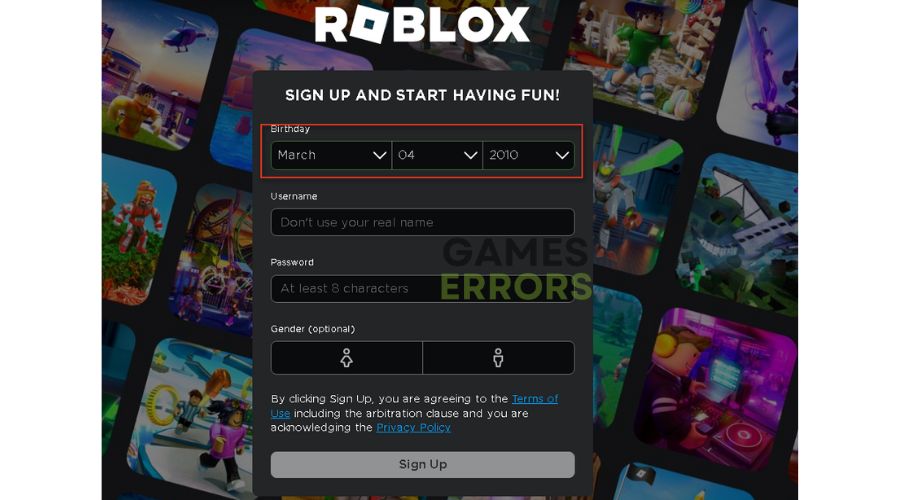900x500 pixels.
Task: Open the birthday day dropdown showing 04
Action: tap(437, 155)
